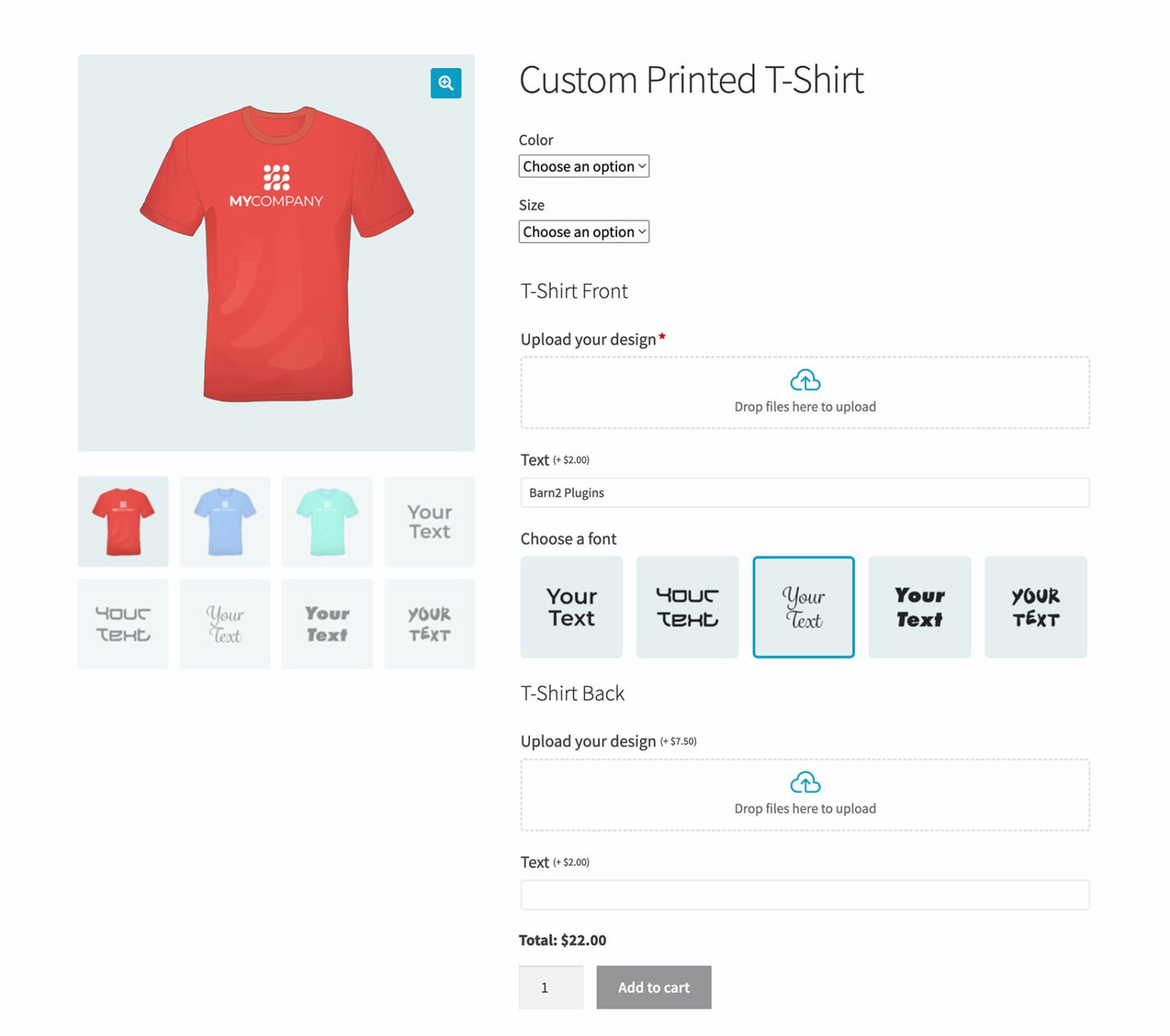The image size is (1170, 1036).
Task: Select the futuristic 'Your Text' font style
Action: tap(687, 606)
